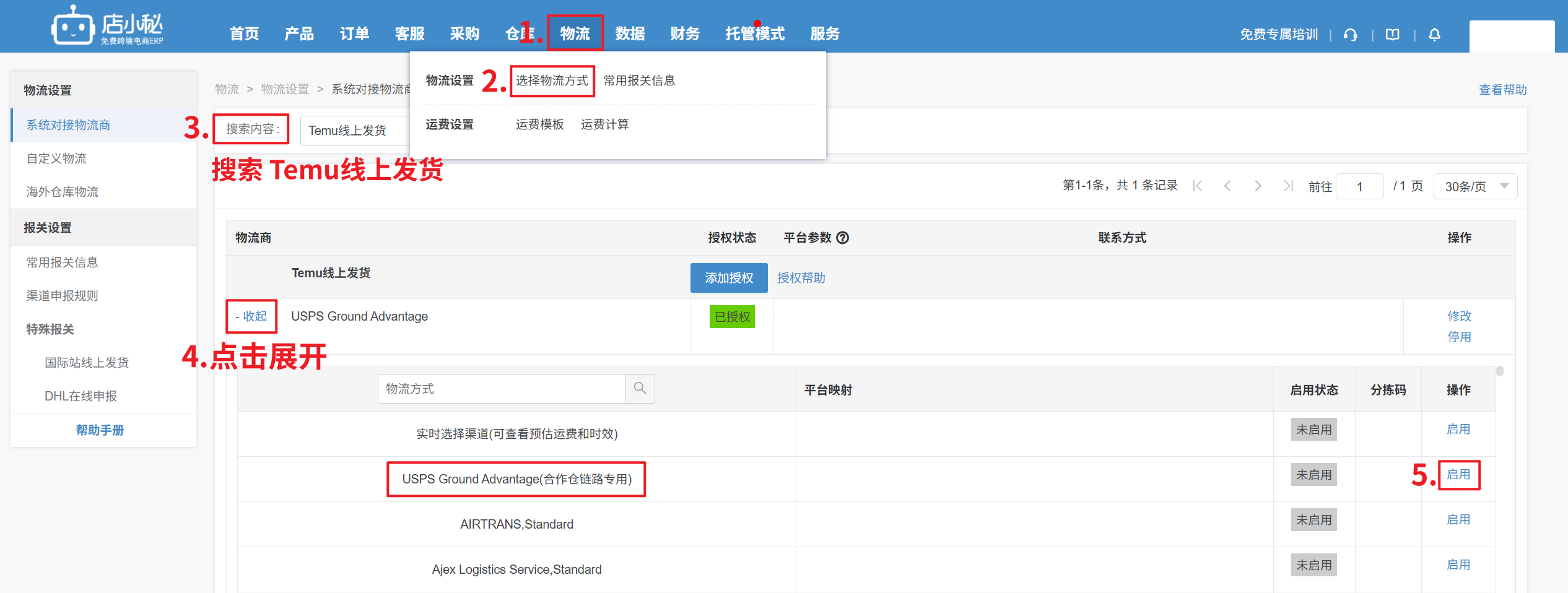Open the 物流 menu in top navigation
This screenshot has height=593, width=1568.
575,33
